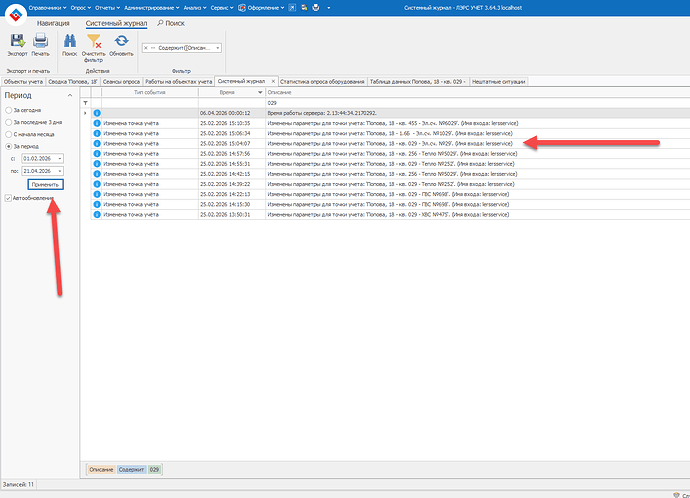This screenshot has width=690, height=498.
Task: Select the За сегодня radio button
Action: (10, 109)
